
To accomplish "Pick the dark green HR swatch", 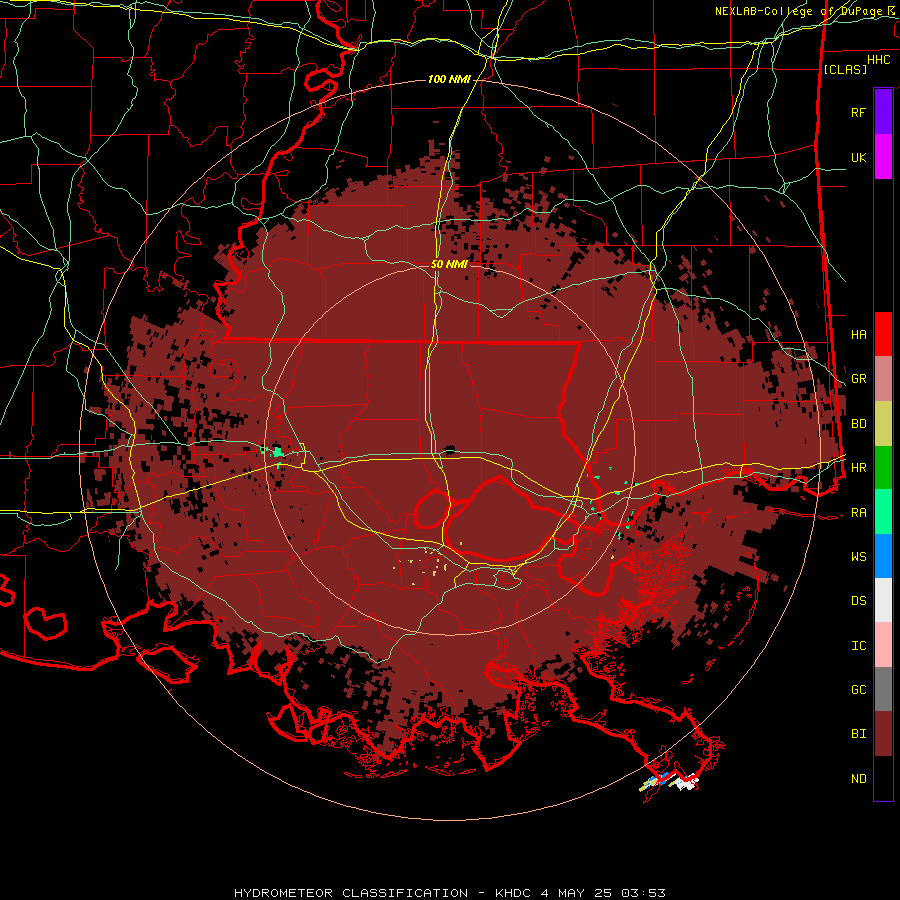I will (x=883, y=468).
